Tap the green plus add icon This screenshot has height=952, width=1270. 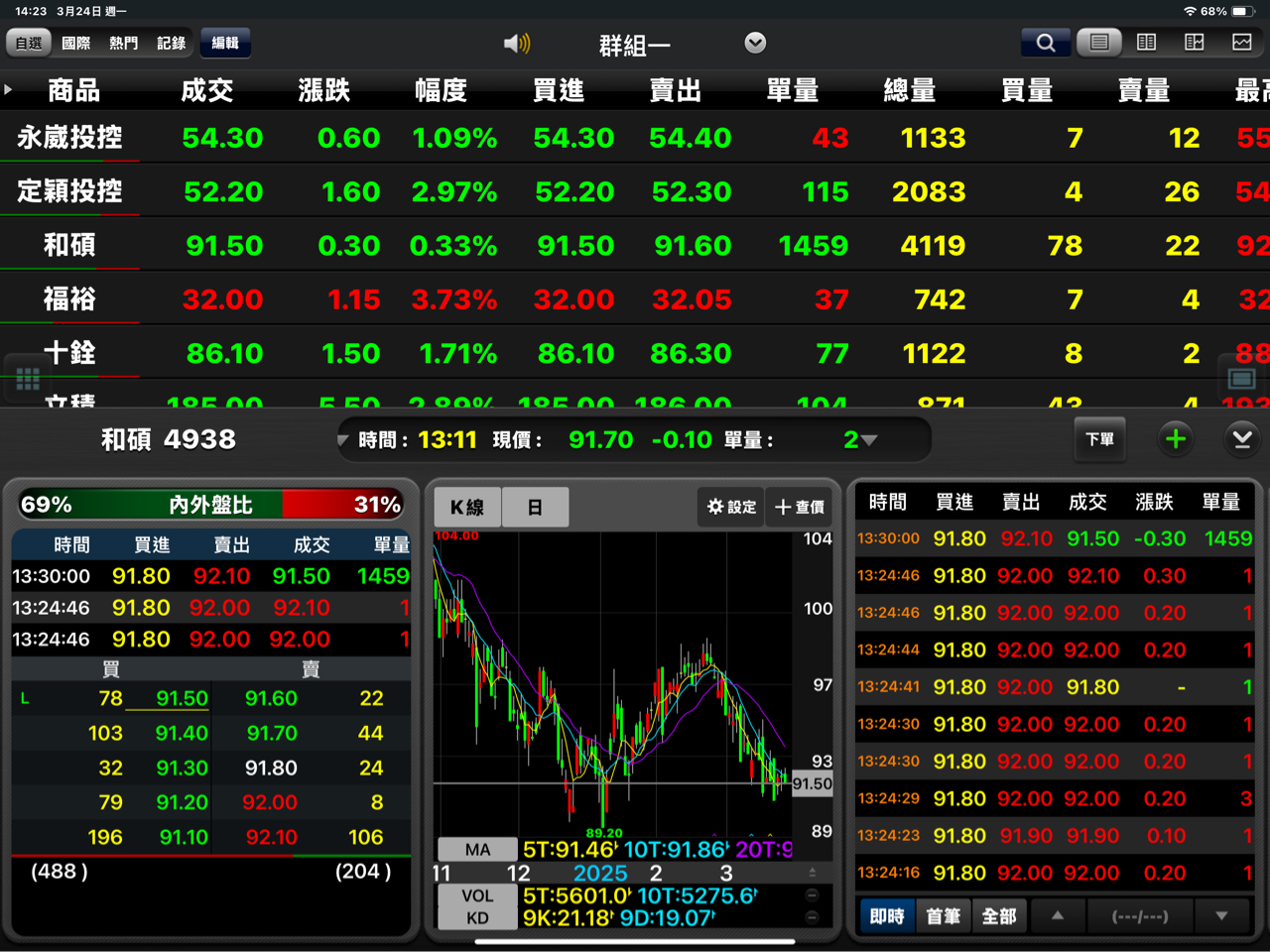pos(1176,439)
